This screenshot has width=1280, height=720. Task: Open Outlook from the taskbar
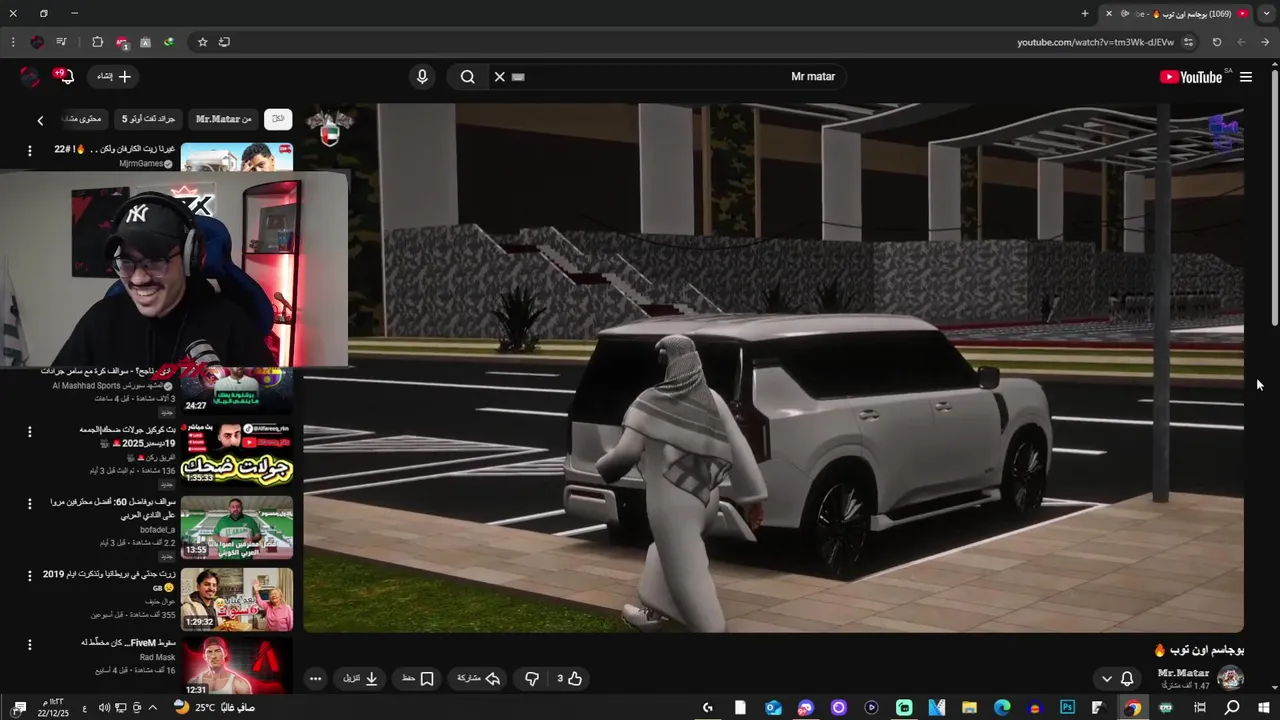[773, 708]
